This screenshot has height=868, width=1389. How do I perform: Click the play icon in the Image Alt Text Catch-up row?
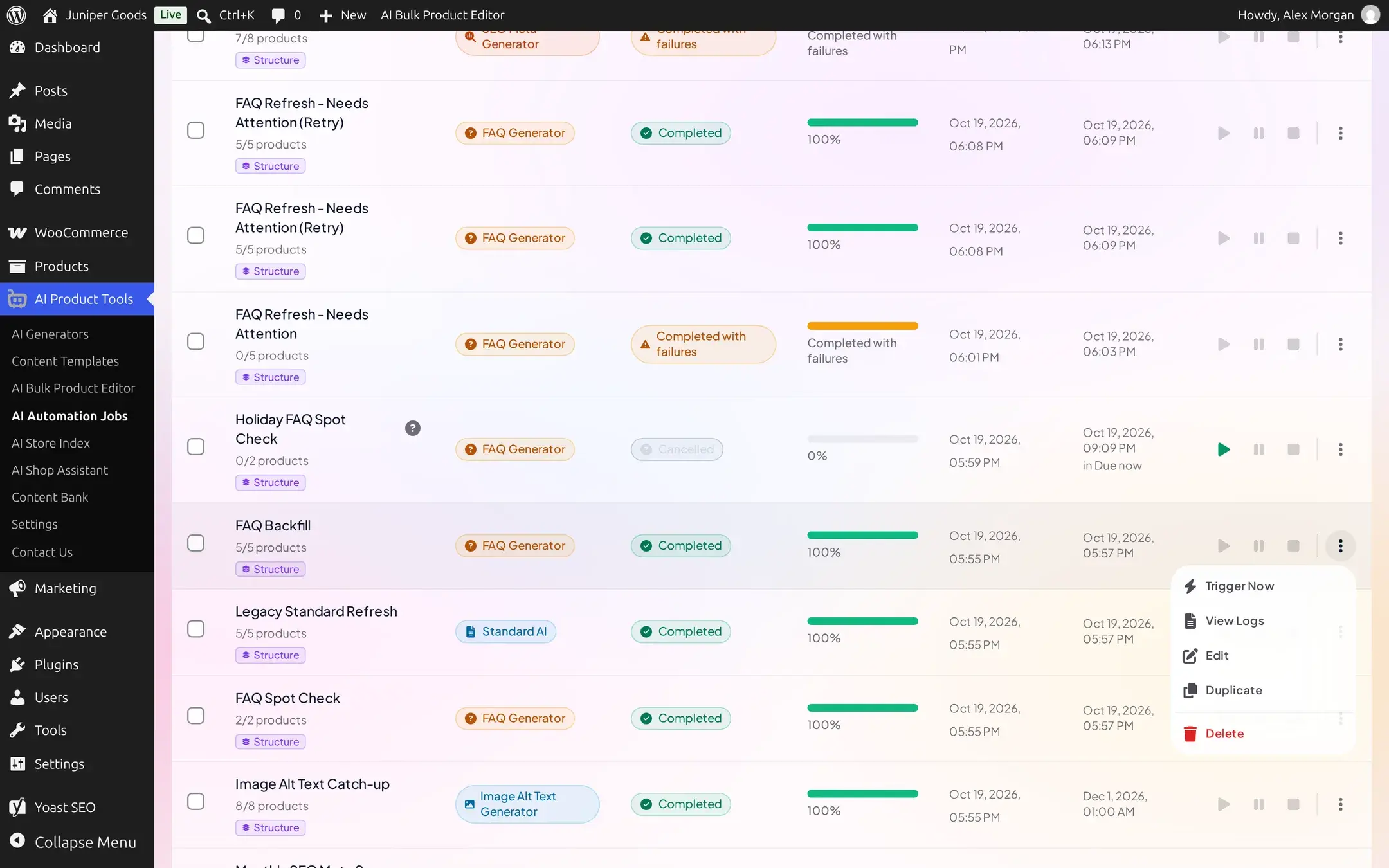tap(1224, 804)
